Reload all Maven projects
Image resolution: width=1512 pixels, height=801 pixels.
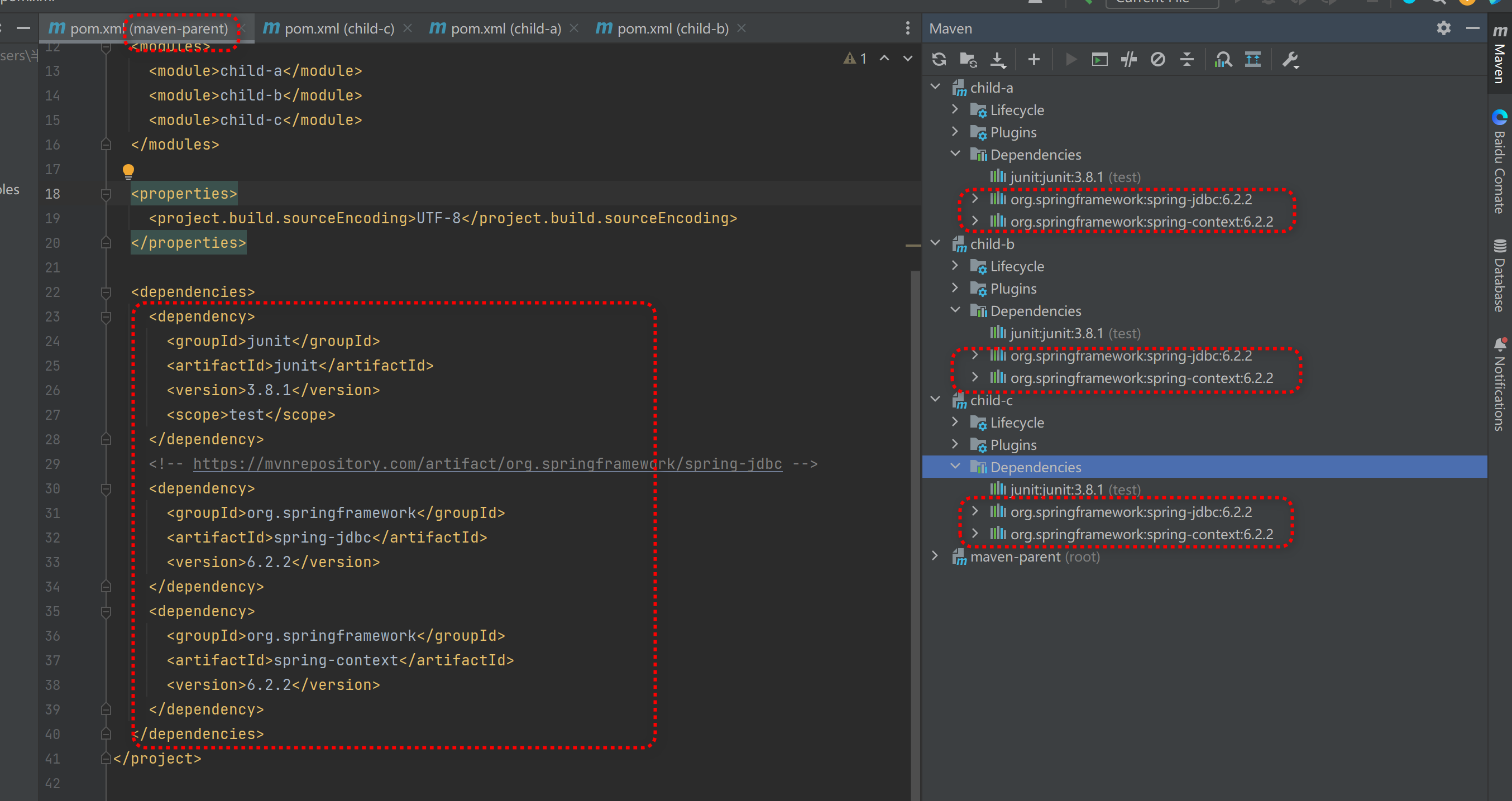point(939,59)
